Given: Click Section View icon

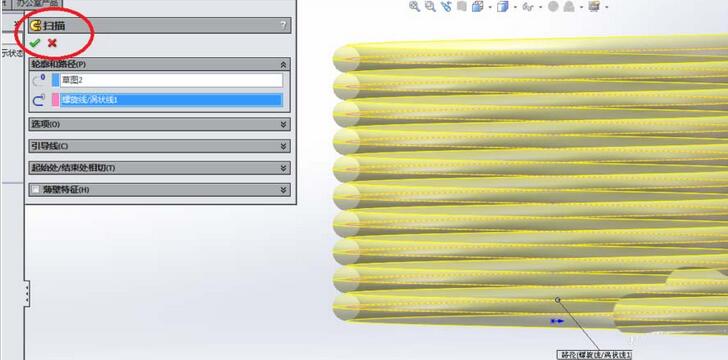Looking at the screenshot, I should pos(461,6).
